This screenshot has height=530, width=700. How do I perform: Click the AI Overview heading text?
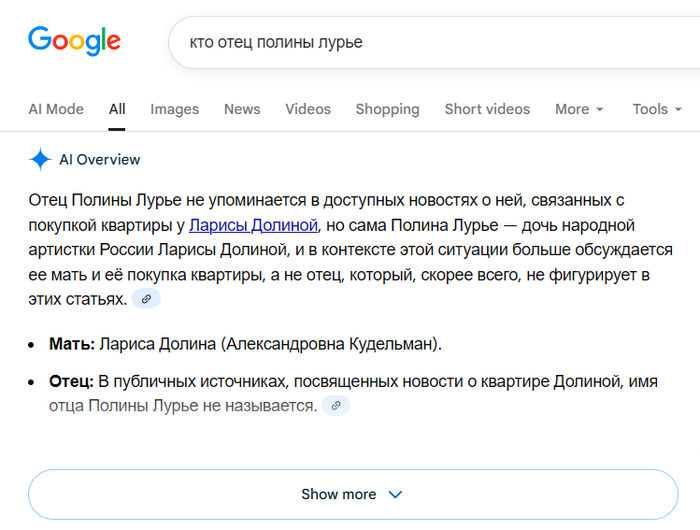tap(100, 159)
